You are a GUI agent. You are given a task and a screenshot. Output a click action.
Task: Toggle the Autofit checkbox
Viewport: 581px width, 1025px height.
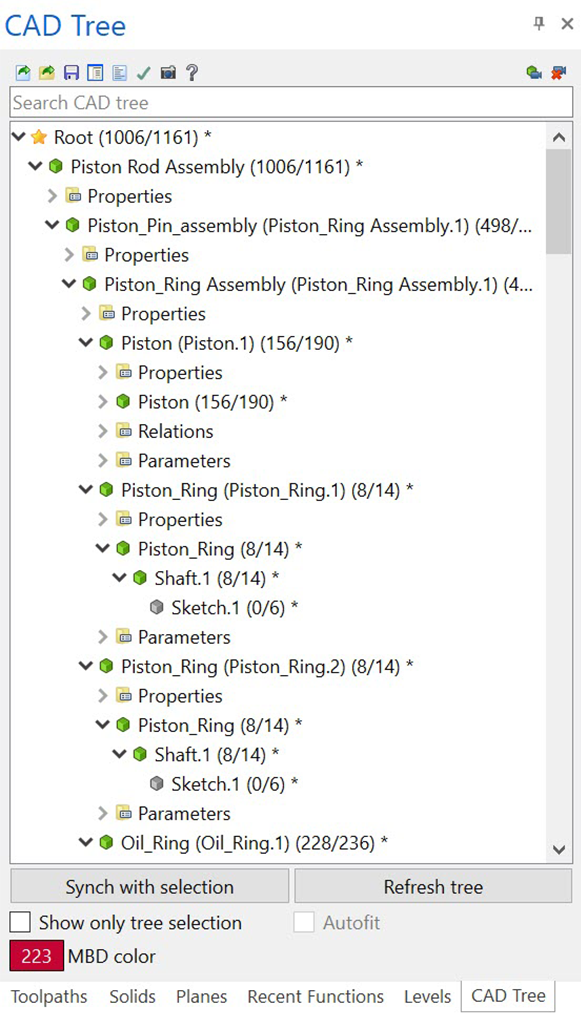pos(304,922)
